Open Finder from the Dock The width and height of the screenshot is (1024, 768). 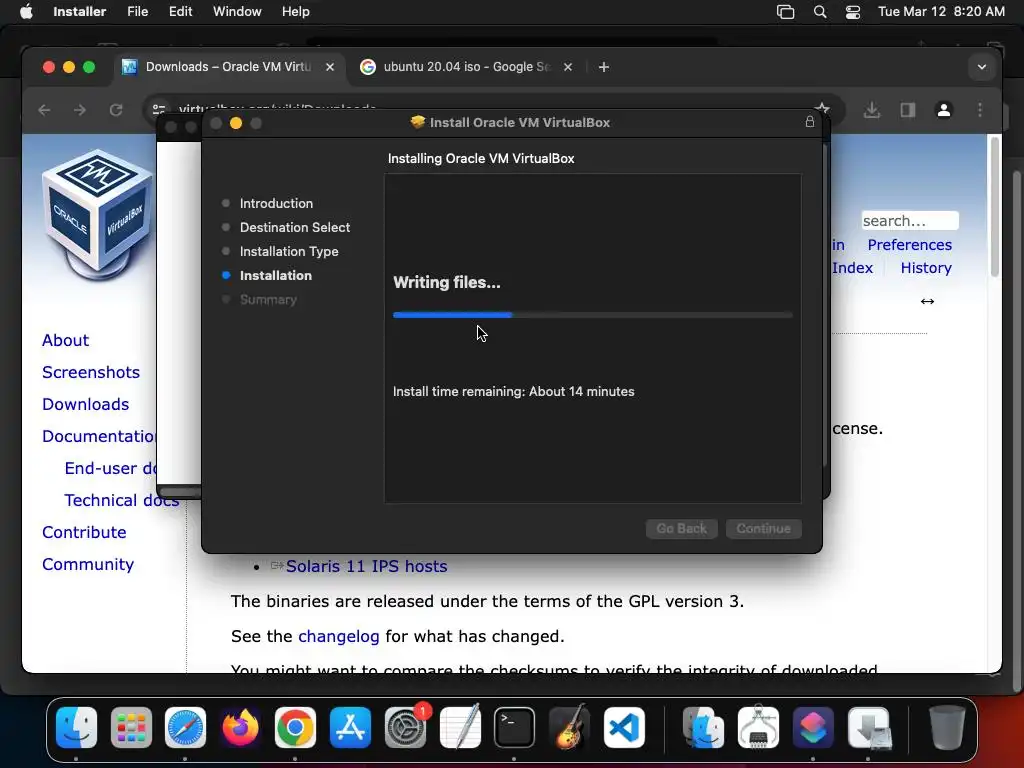pos(76,727)
